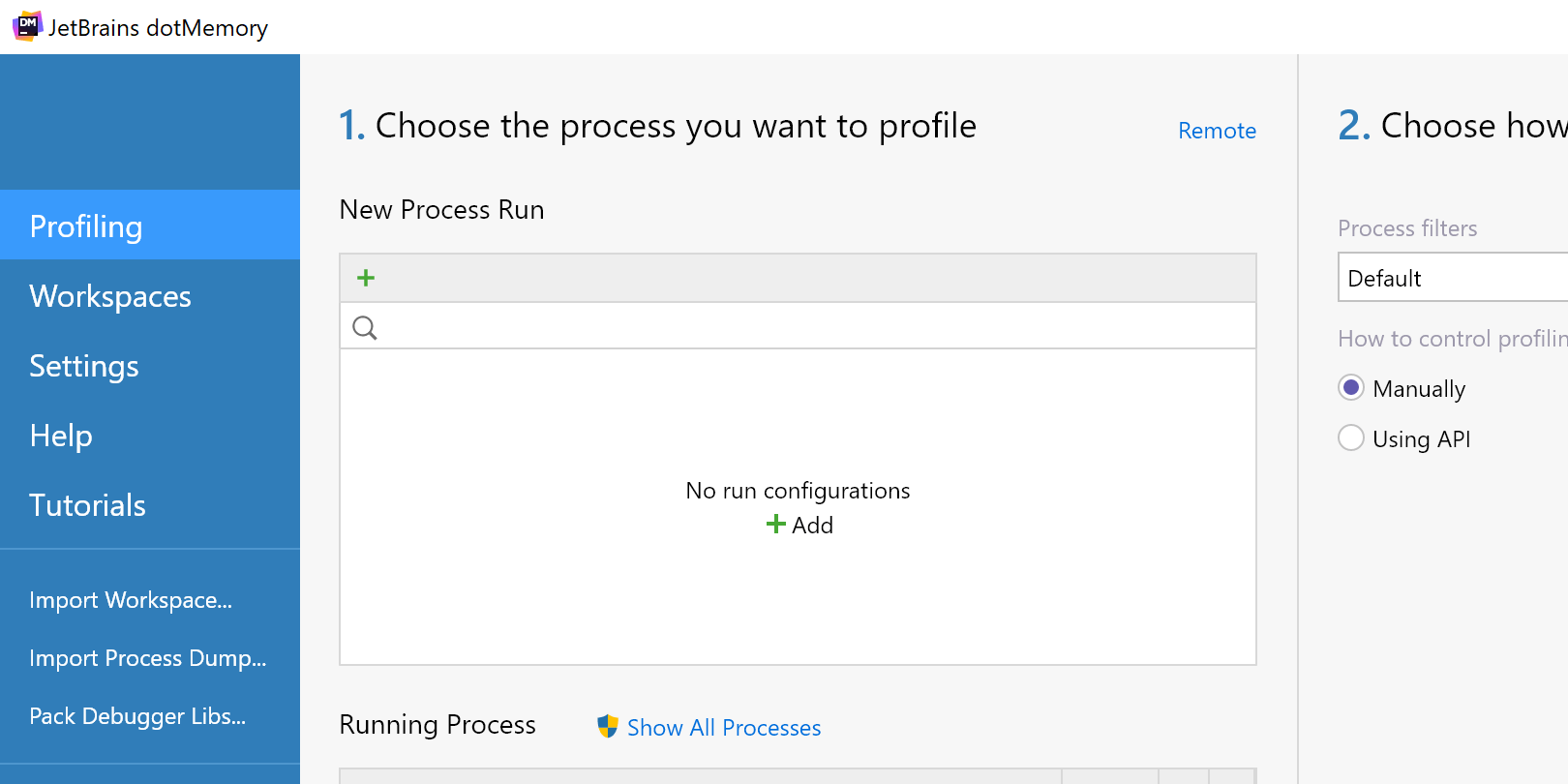This screenshot has height=784, width=1568.
Task: Click Import Workspace... in sidebar
Action: coord(131,600)
